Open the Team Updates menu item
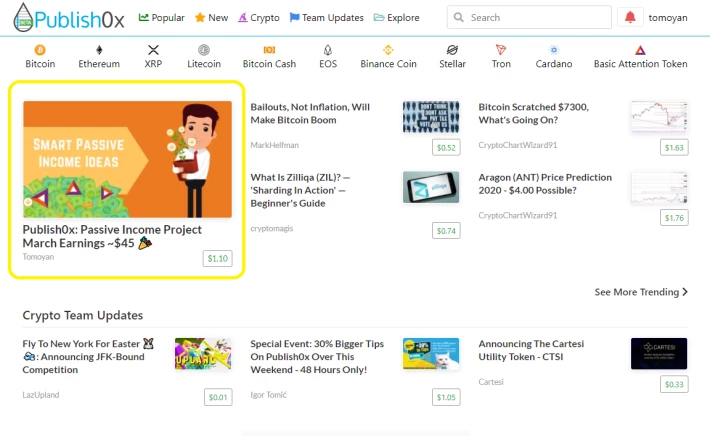Image resolution: width=710 pixels, height=436 pixels. click(326, 18)
